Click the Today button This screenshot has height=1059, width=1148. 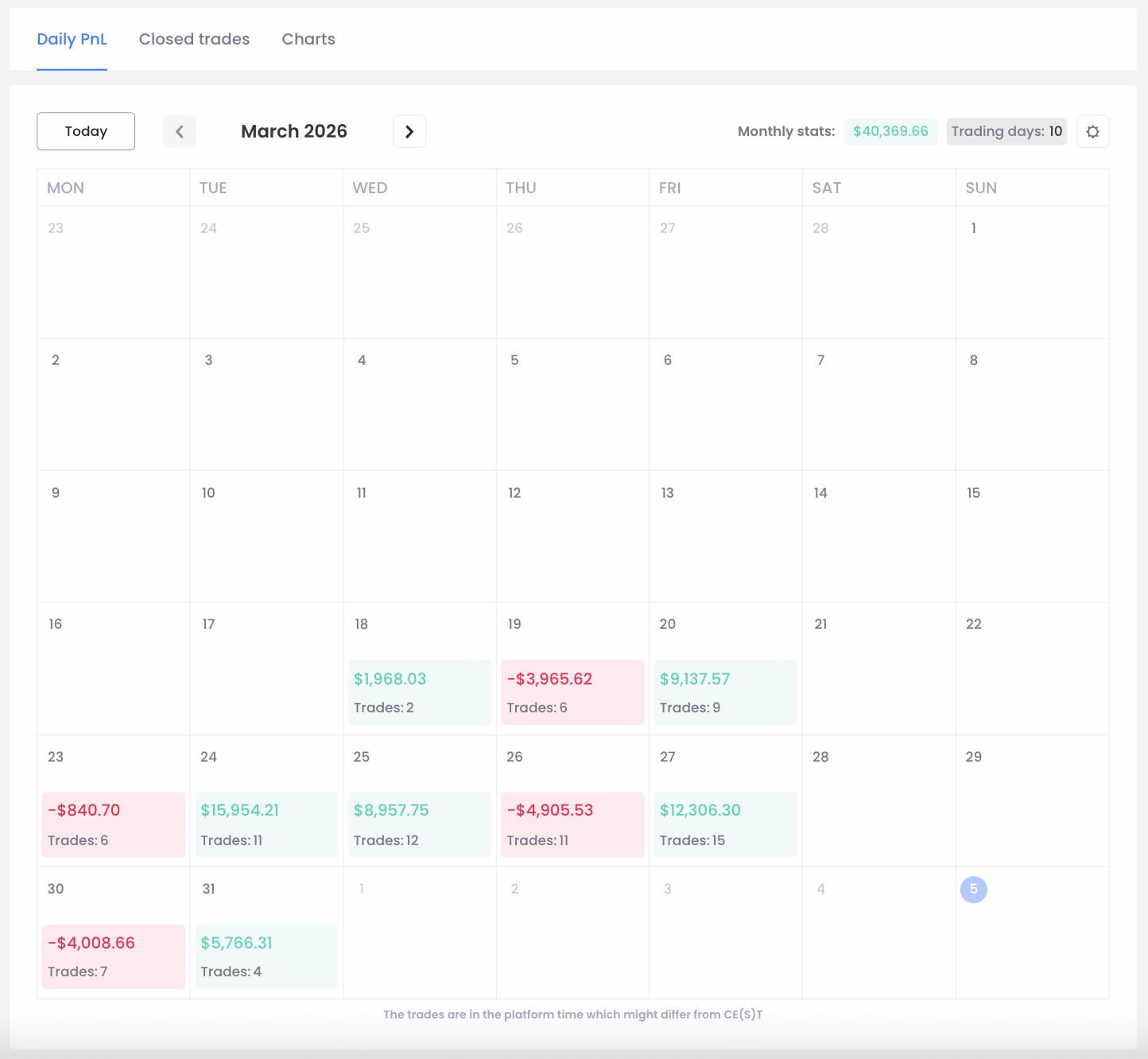86,131
